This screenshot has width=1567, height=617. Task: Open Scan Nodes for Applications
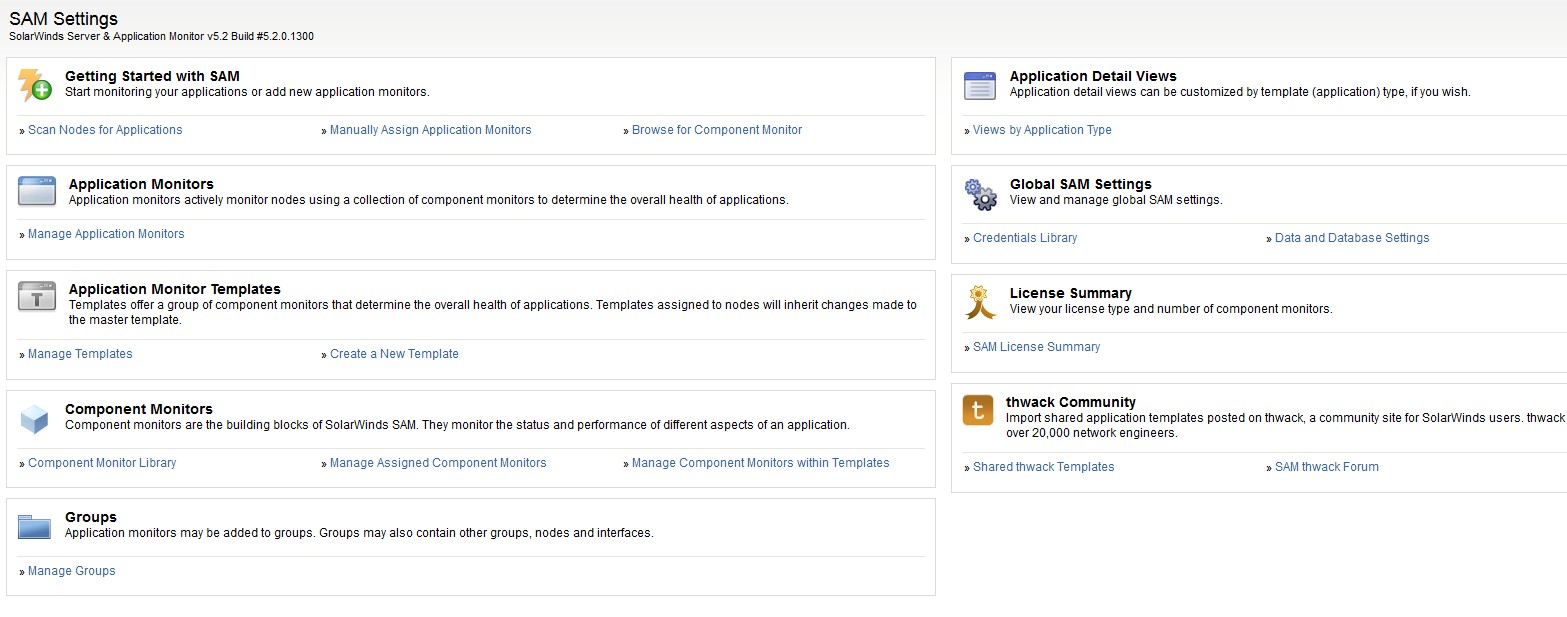pyautogui.click(x=105, y=130)
